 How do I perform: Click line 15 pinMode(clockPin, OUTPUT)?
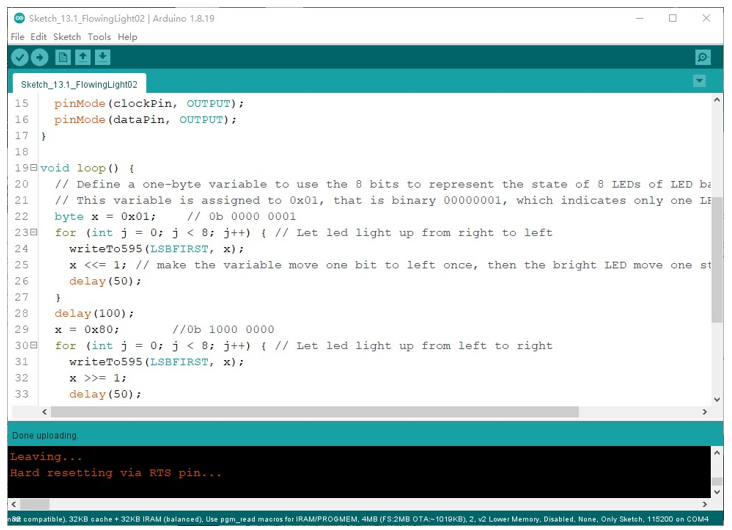point(149,104)
